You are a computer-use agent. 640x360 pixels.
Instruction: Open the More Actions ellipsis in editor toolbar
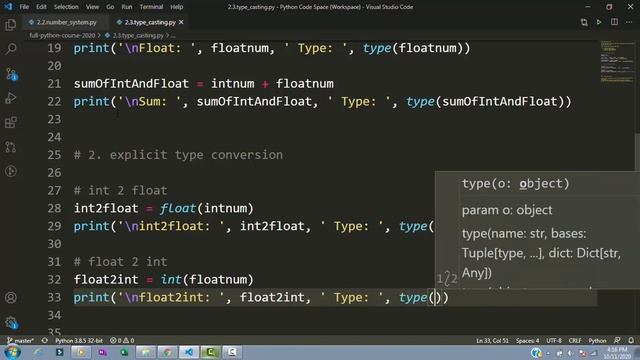tap(629, 22)
